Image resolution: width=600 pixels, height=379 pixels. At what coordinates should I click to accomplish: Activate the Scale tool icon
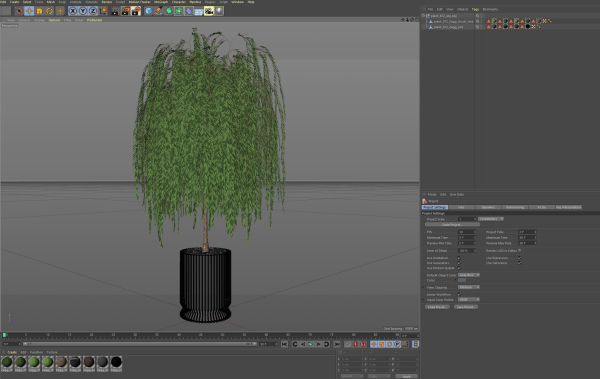(x=39, y=11)
